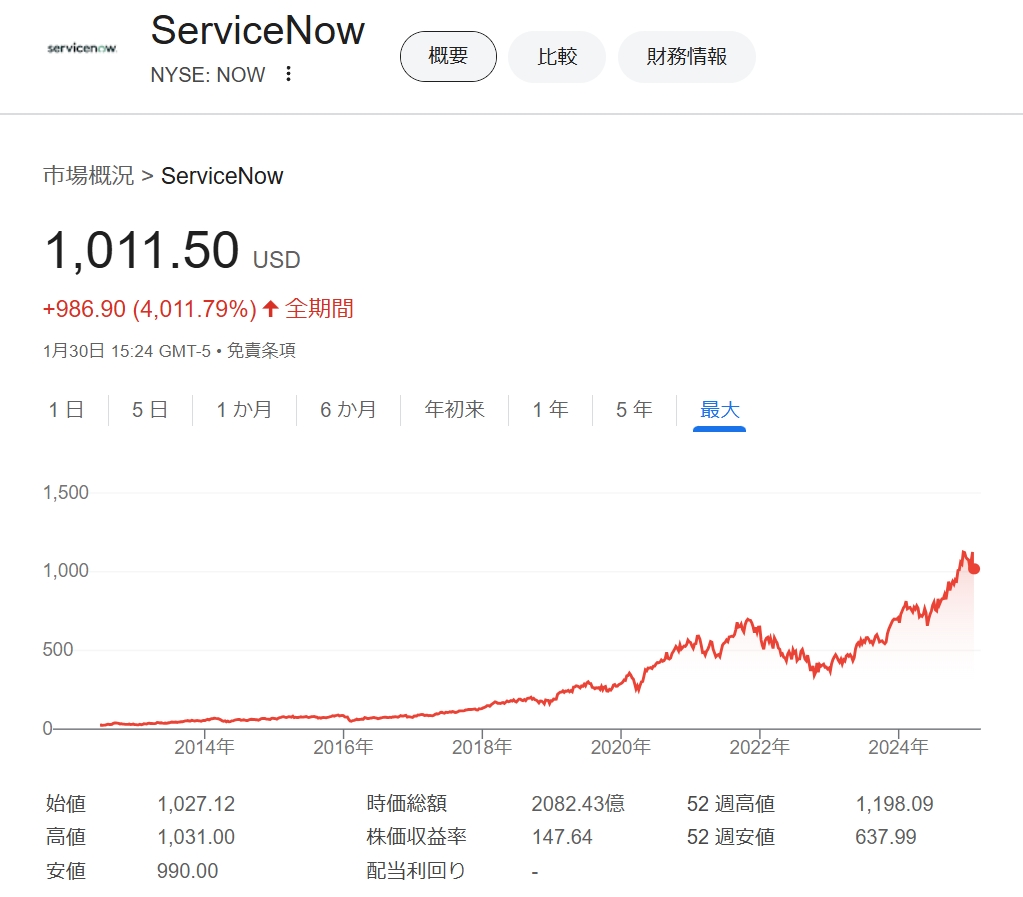Screen dimensions: 1023x897
Task: Select the 年初来 year-to-date range
Action: pyautogui.click(x=453, y=409)
